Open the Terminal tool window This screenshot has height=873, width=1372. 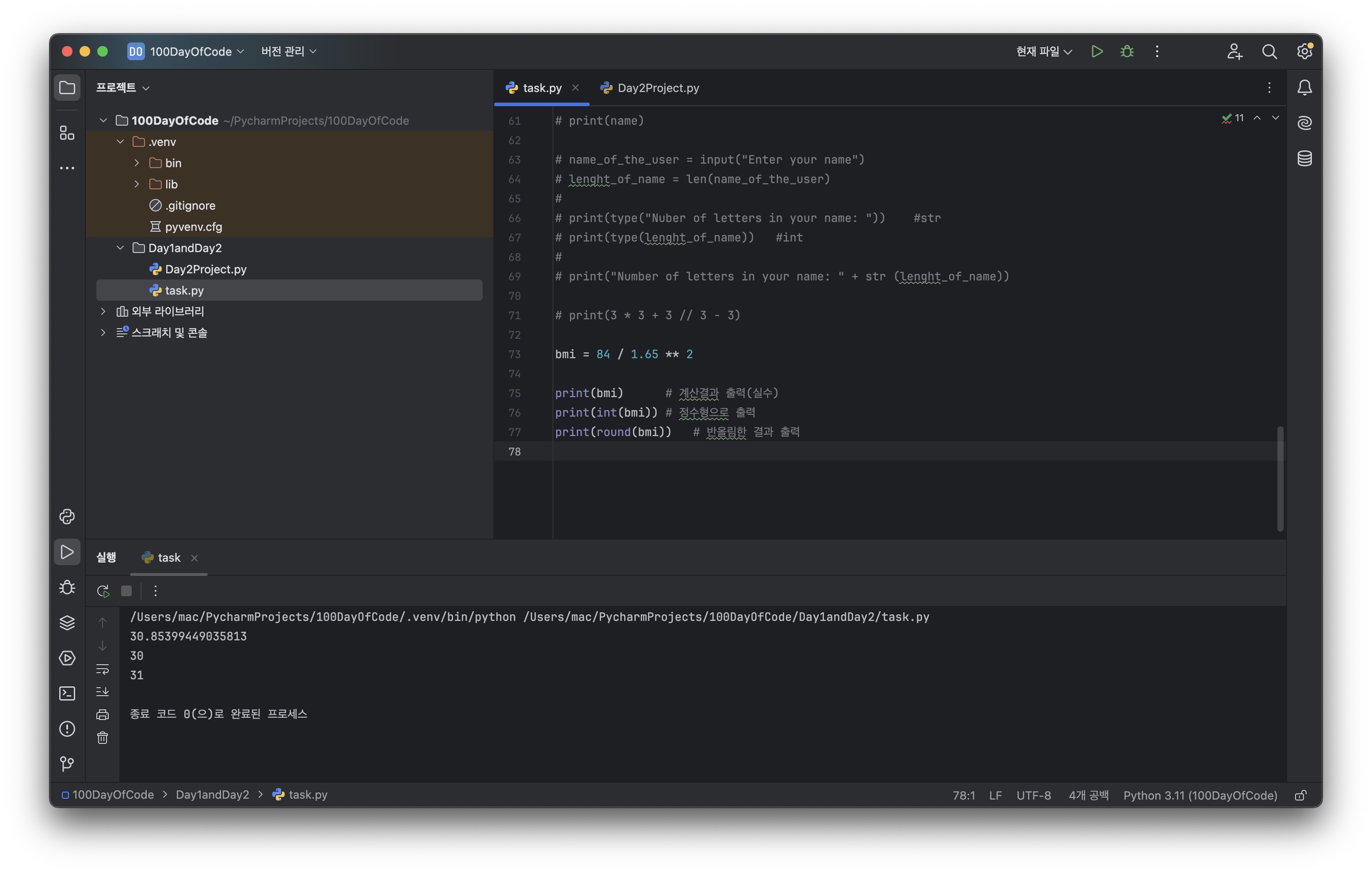point(67,693)
